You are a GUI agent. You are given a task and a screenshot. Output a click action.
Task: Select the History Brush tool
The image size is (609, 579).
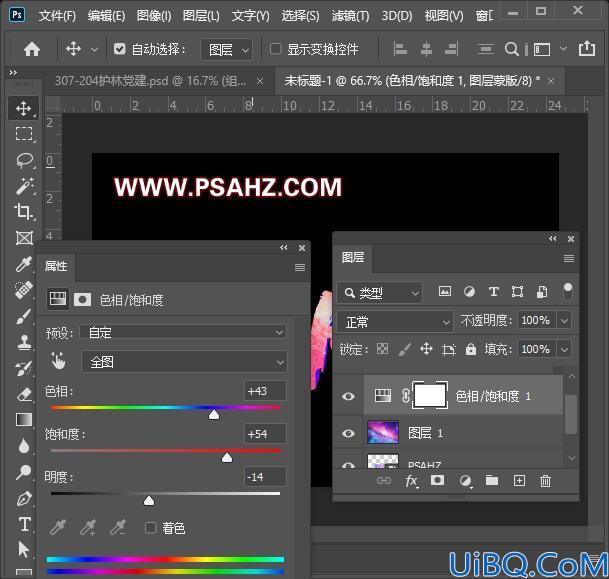pos(24,368)
